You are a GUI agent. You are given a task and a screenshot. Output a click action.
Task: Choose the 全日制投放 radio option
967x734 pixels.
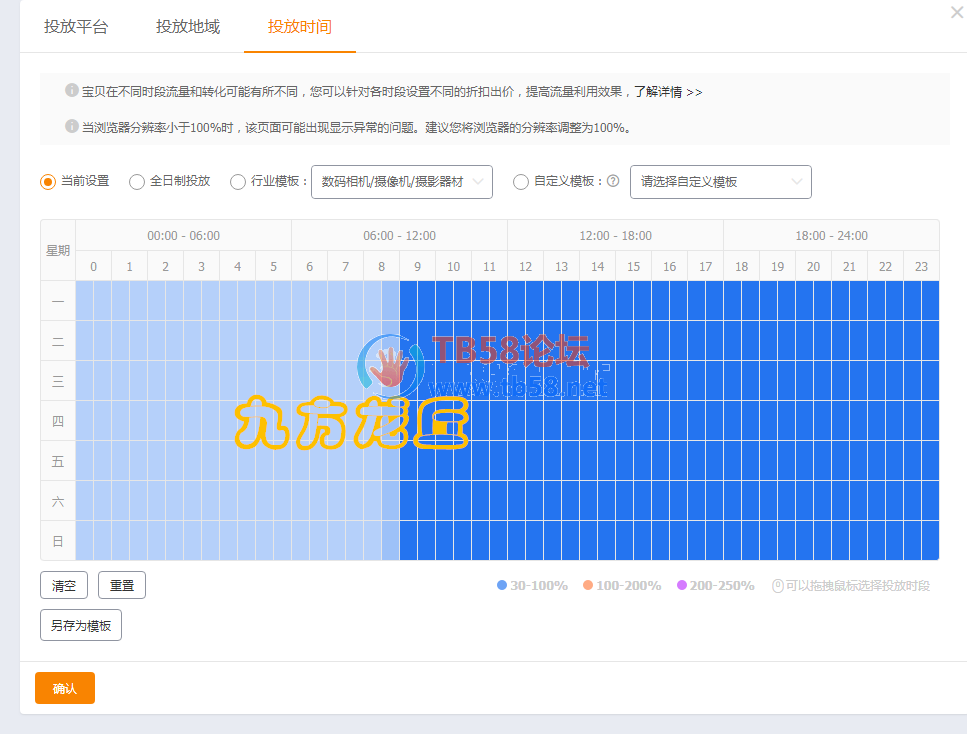(137, 182)
